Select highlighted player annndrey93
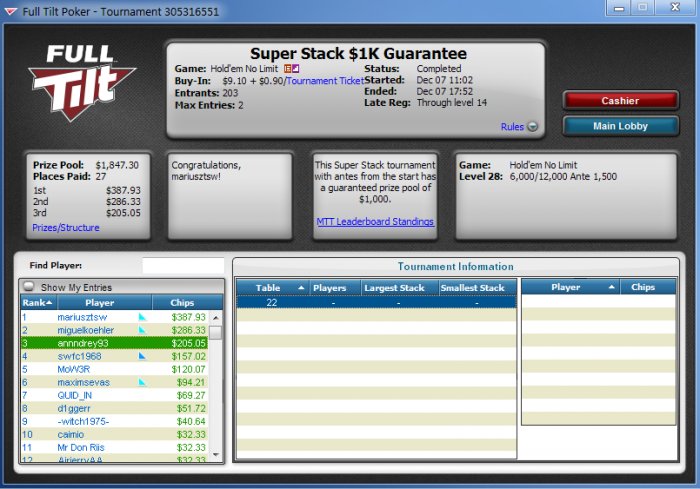Screen dimensions: 700x489 point(114,343)
